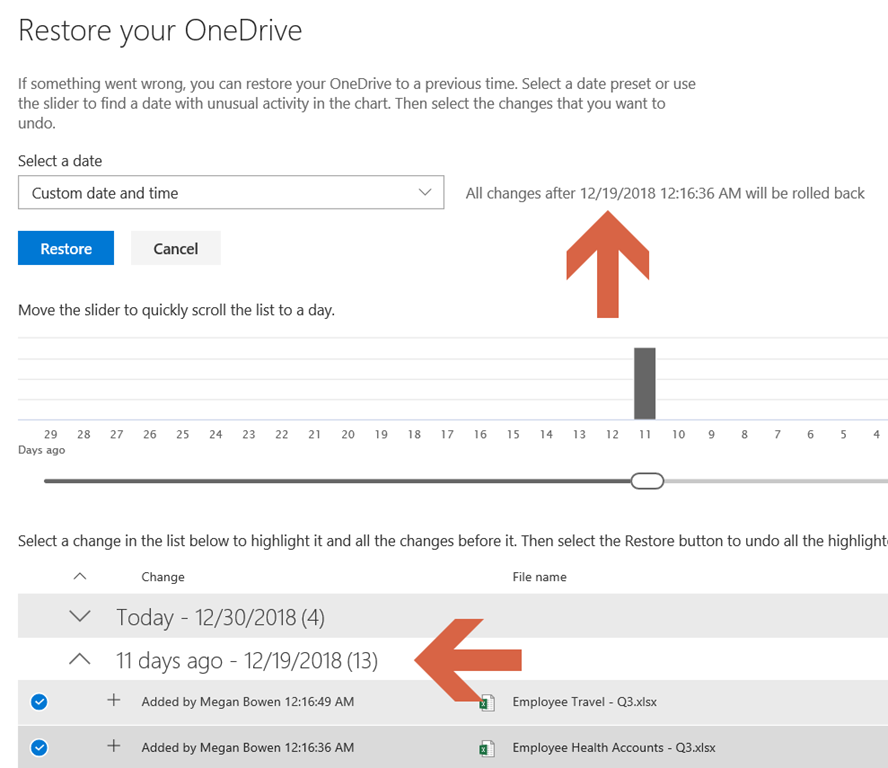Click 'Added by Megan Bowen 12:16:49 AM'
The image size is (888, 768).
[x=247, y=702]
